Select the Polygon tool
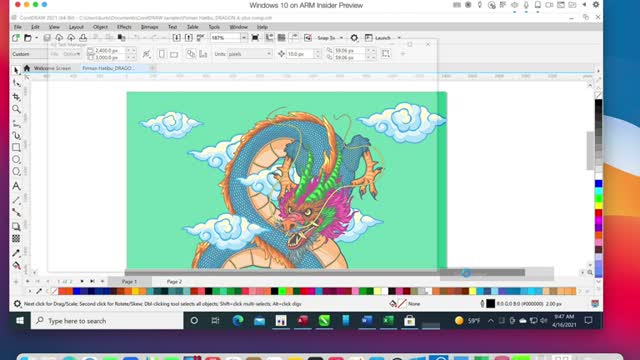Image resolution: width=640 pixels, height=360 pixels. coord(16,171)
